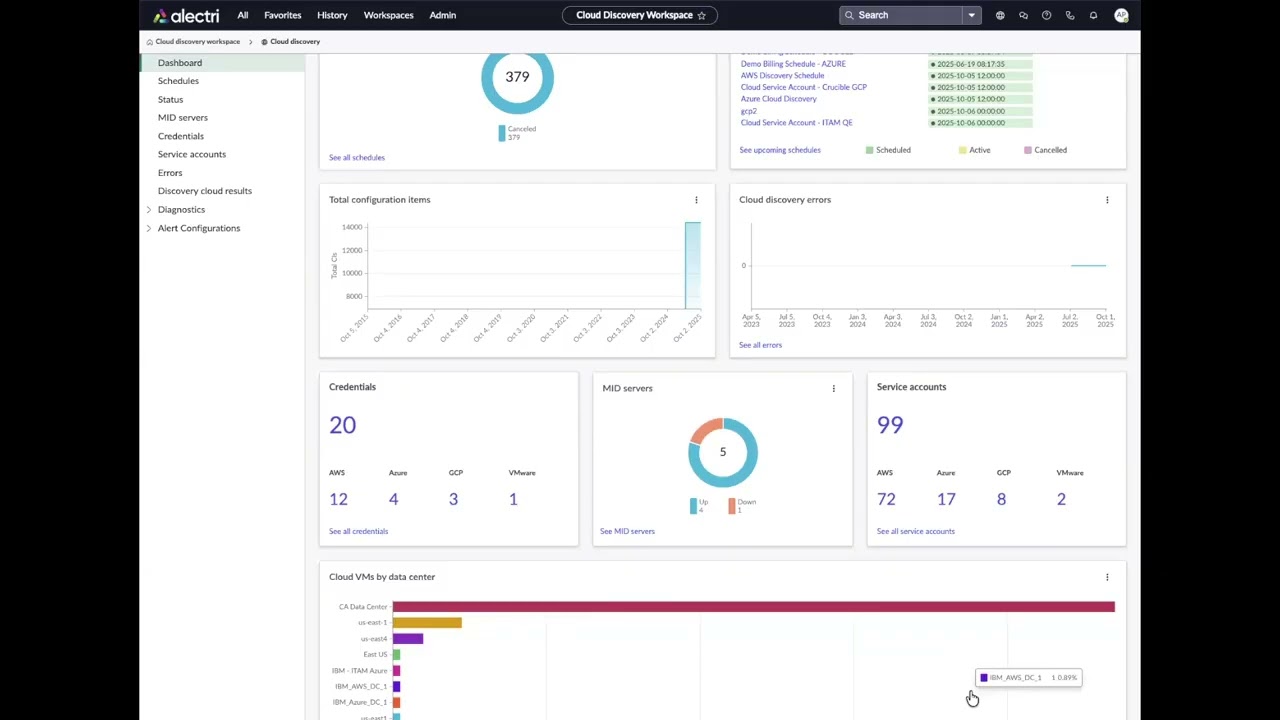The image size is (1280, 720).
Task: Star the Cloud Discovery Workspace as favorite
Action: click(x=702, y=15)
